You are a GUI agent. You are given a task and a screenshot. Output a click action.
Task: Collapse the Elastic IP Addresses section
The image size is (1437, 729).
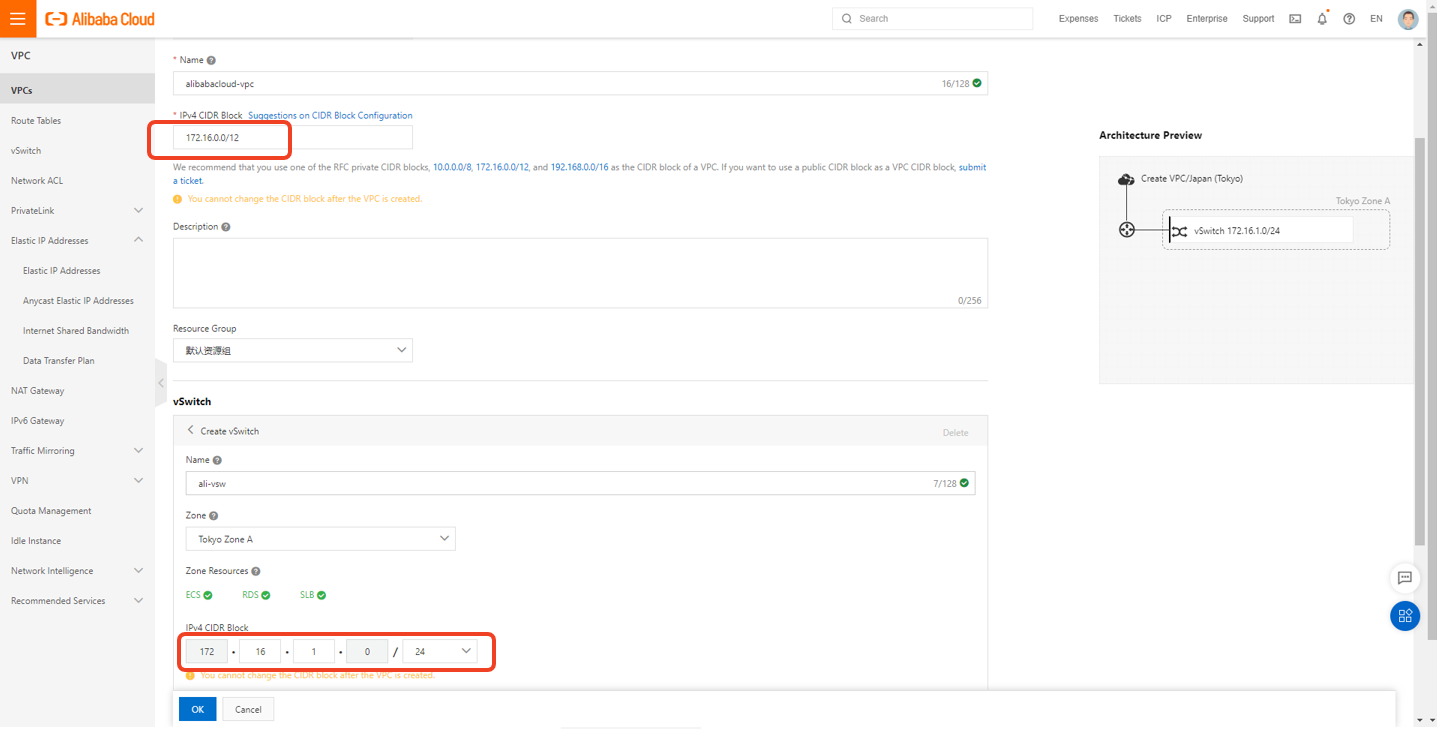pos(138,240)
